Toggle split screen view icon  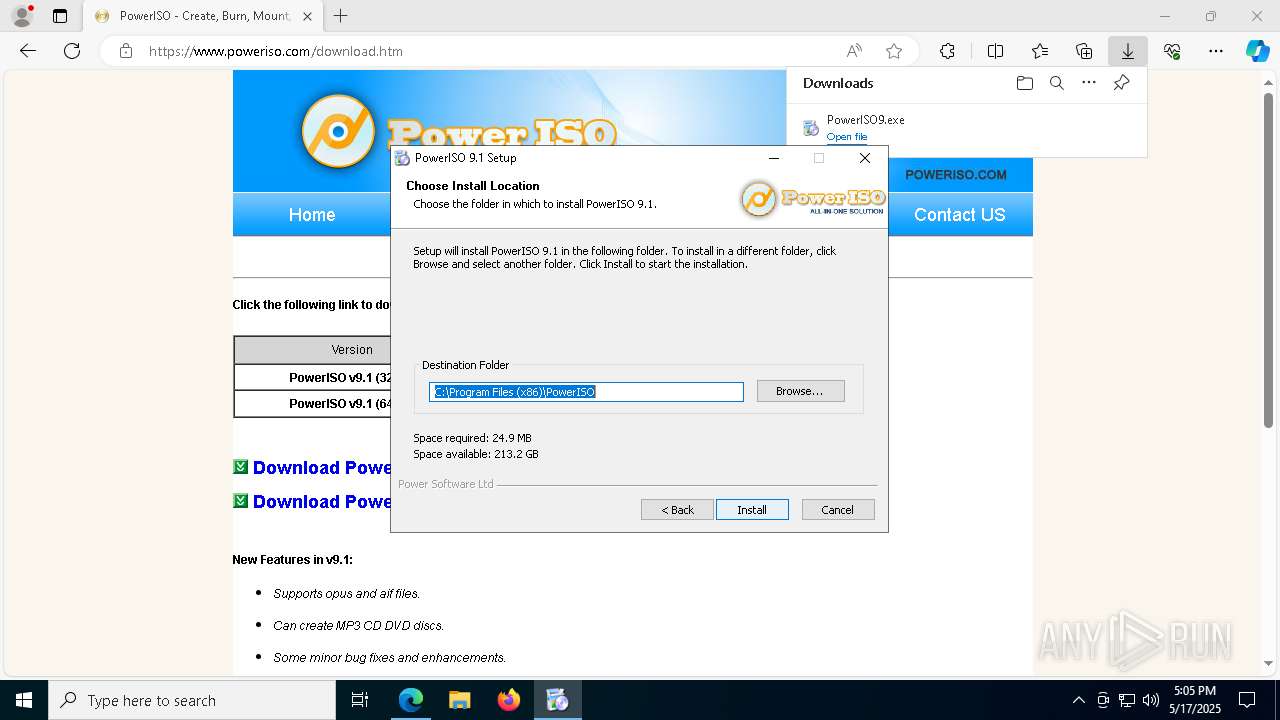pos(996,51)
